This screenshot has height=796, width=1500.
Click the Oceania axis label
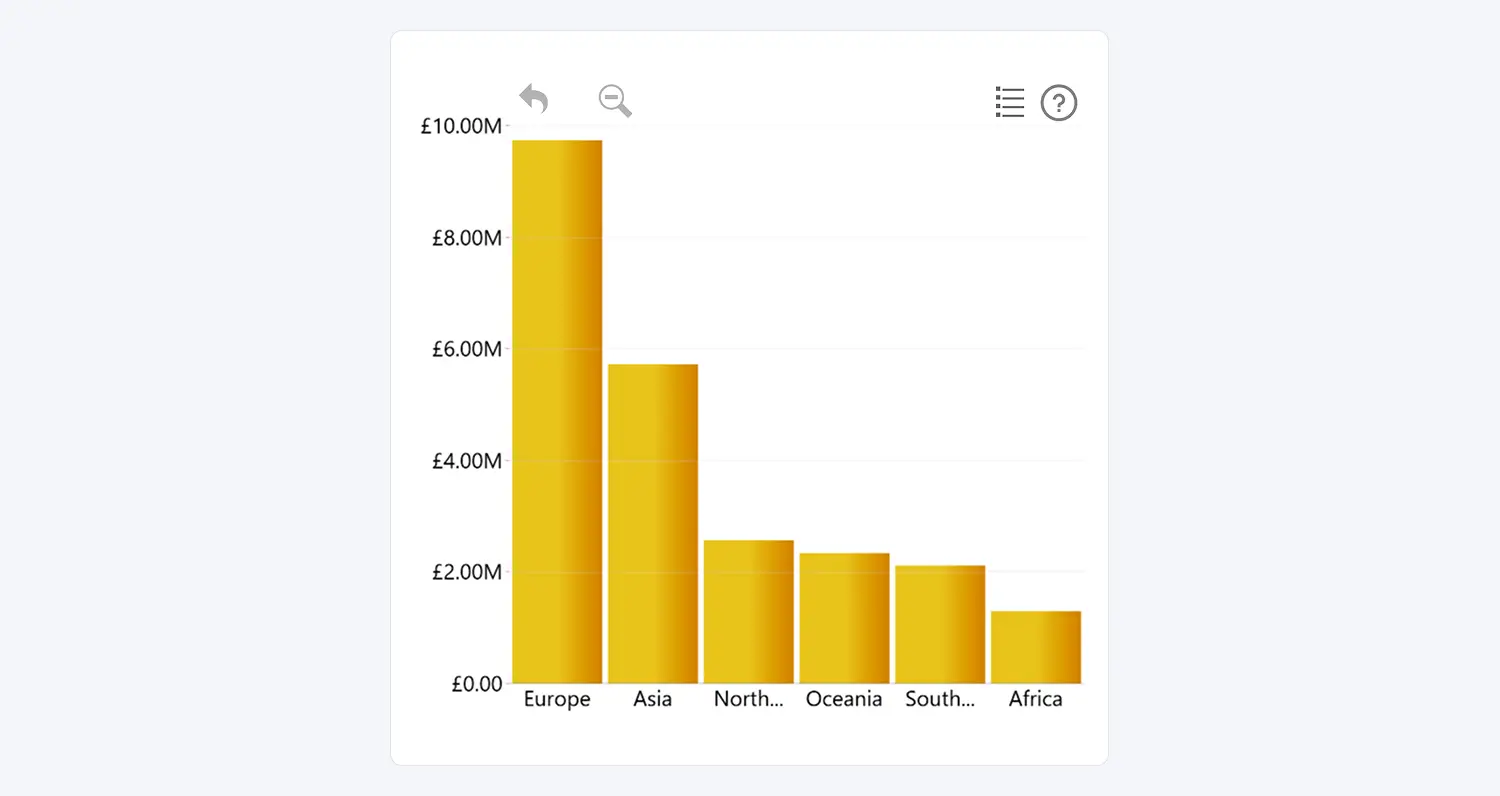tap(844, 699)
